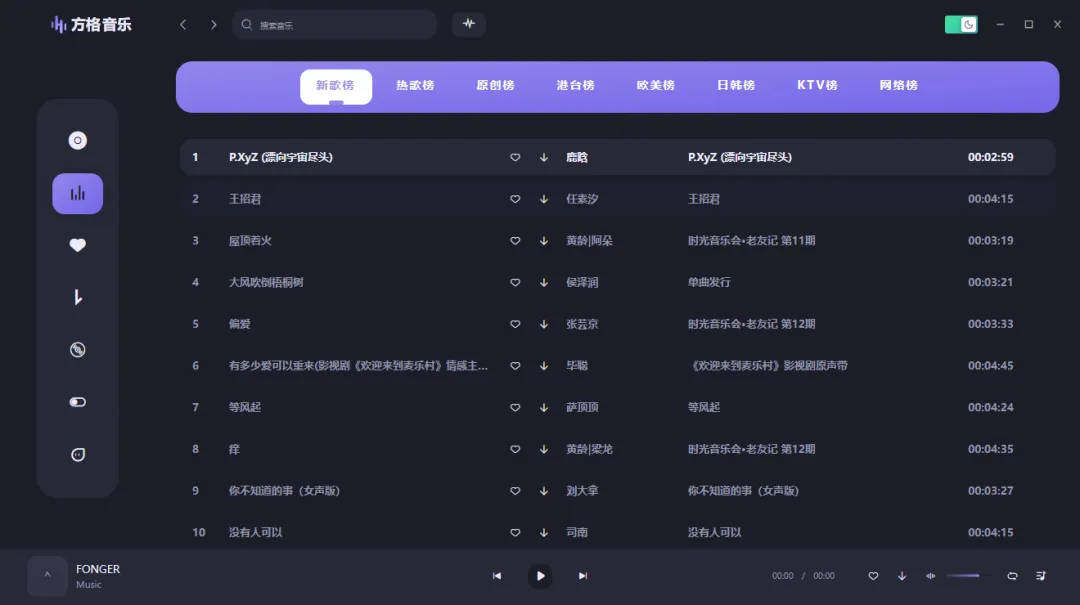The height and width of the screenshot is (605, 1080).
Task: Favorite 你不知道的事（女声版）
Action: coord(515,491)
